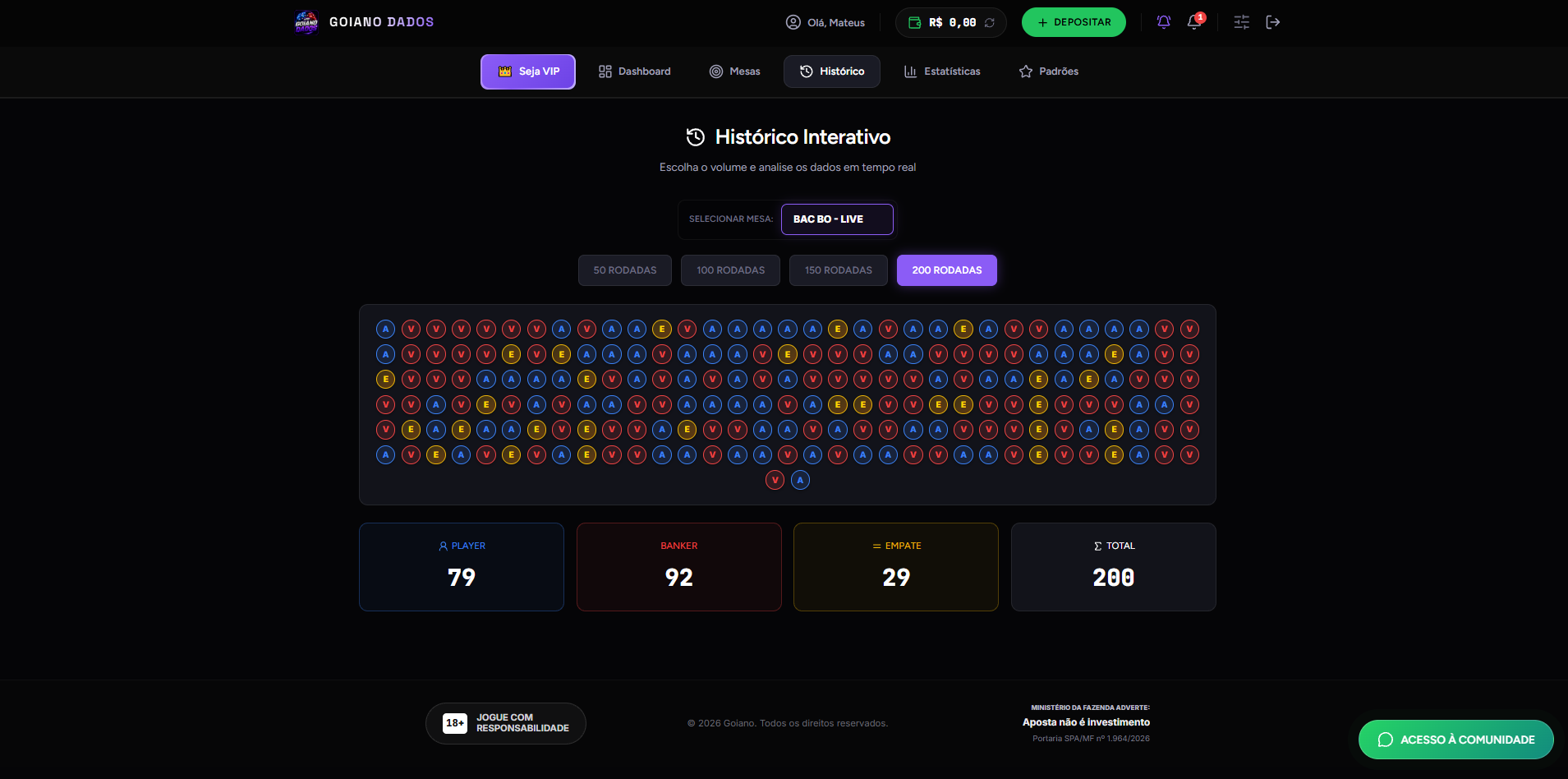
Task: Expand the BAC BO - LIVE table selector
Action: 837,219
